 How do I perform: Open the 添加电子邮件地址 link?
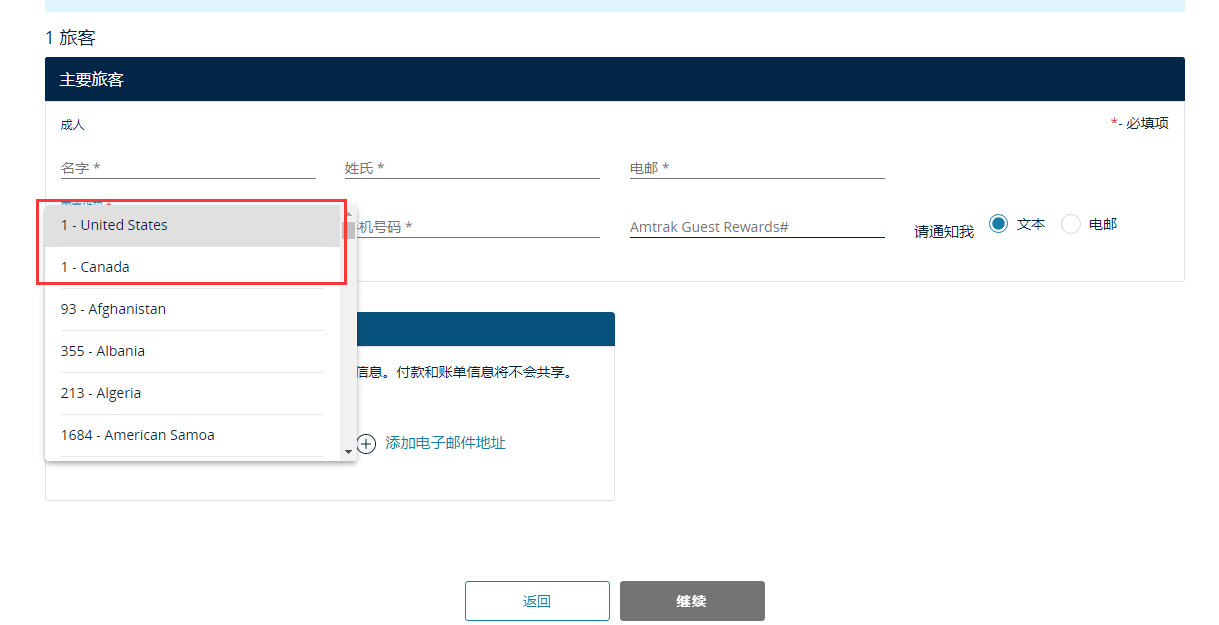pyautogui.click(x=445, y=443)
